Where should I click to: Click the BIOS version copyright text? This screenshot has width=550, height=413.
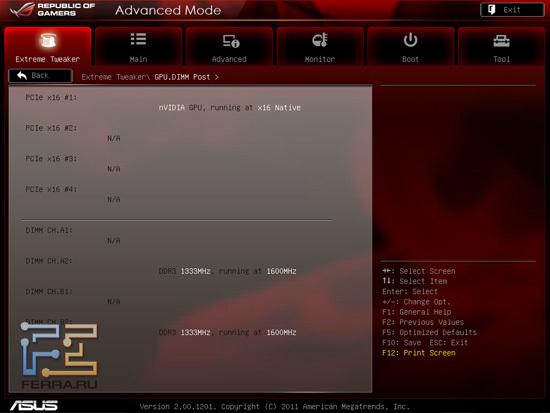[275, 407]
